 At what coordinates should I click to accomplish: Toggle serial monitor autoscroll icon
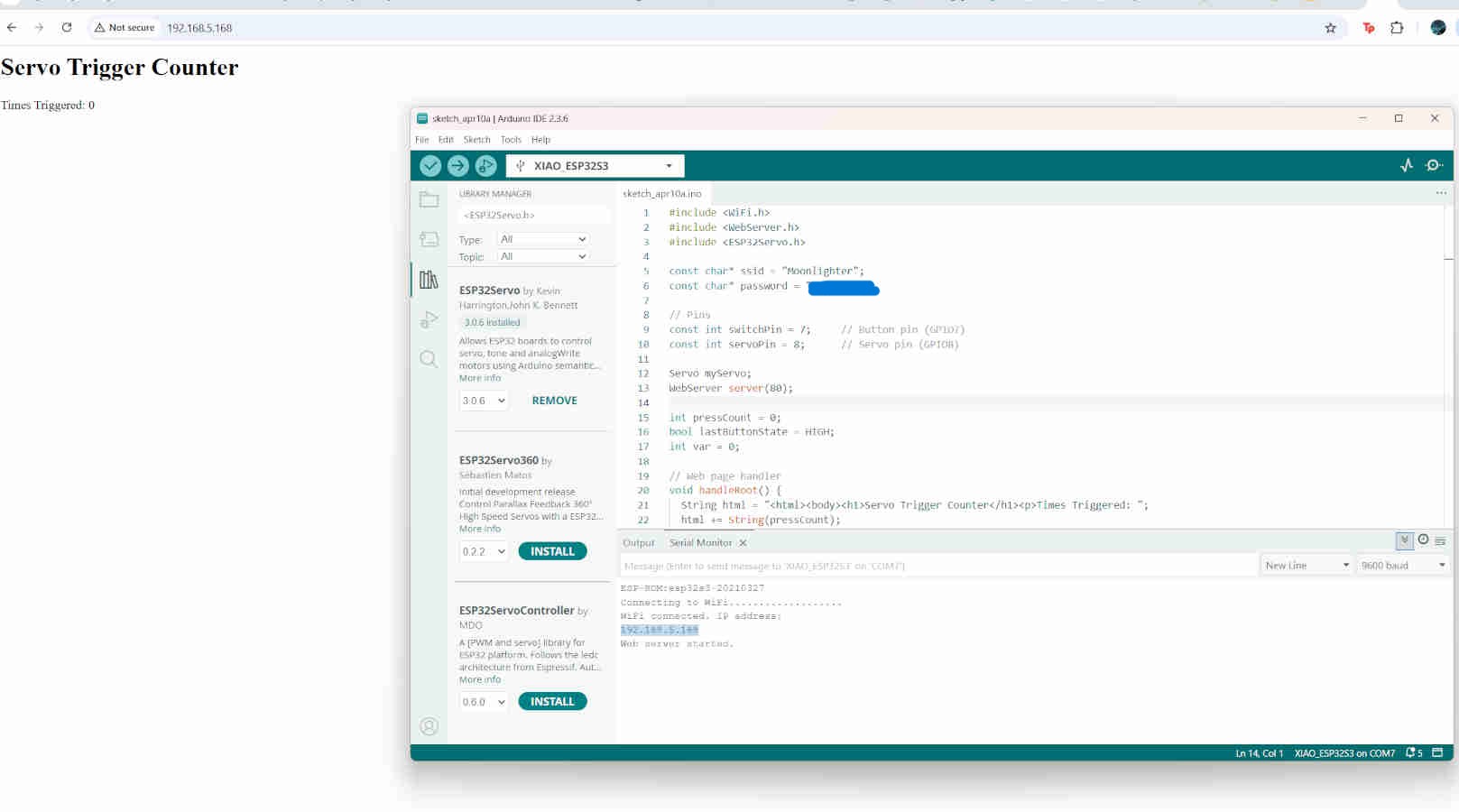pyautogui.click(x=1405, y=540)
